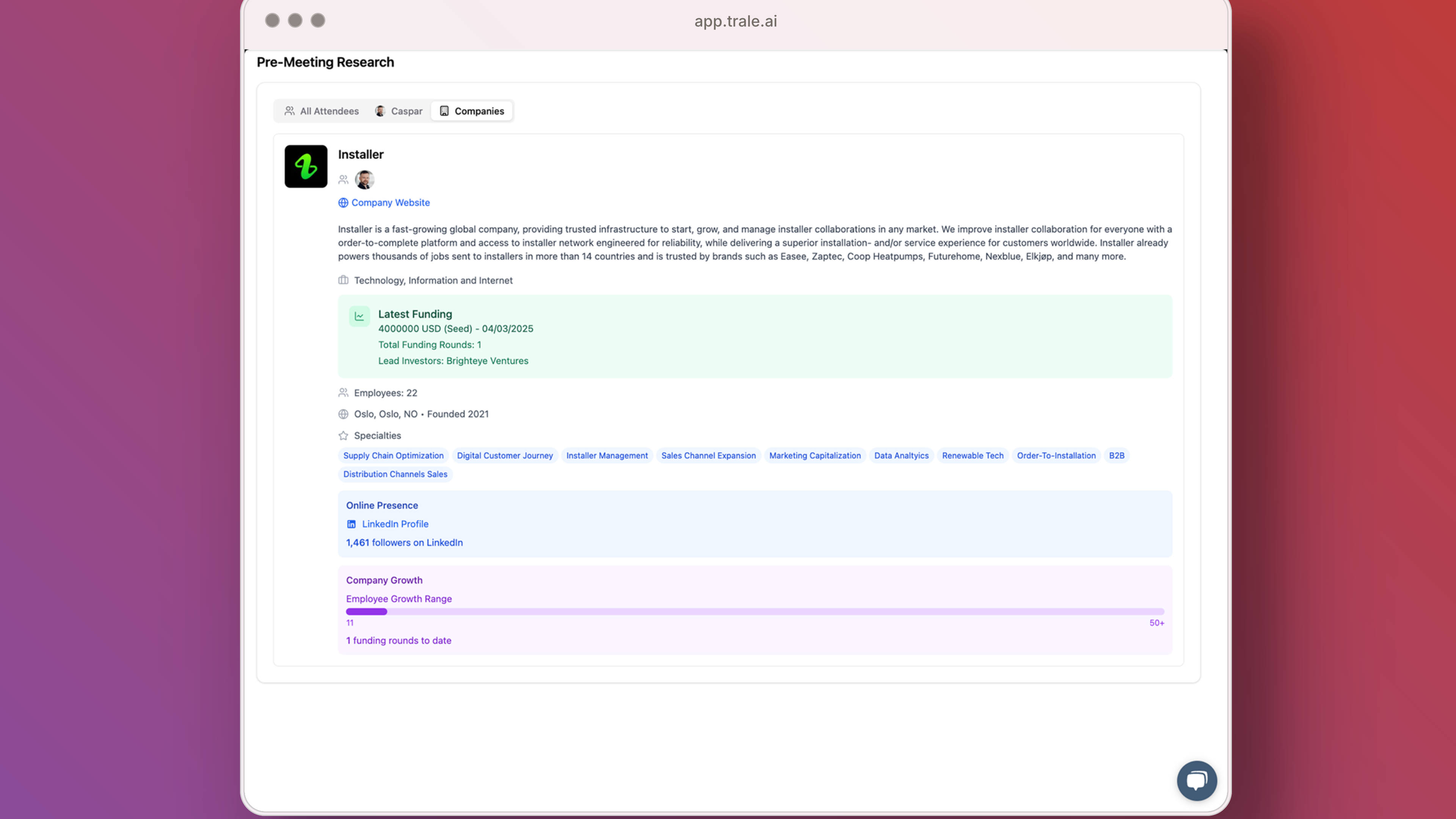Click the Companies building icon

coord(444,111)
